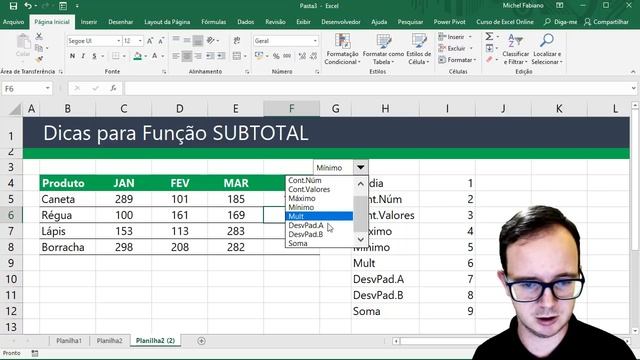This screenshot has width=640, height=360.
Task: Add a new sheet with plus button
Action: [x=201, y=341]
